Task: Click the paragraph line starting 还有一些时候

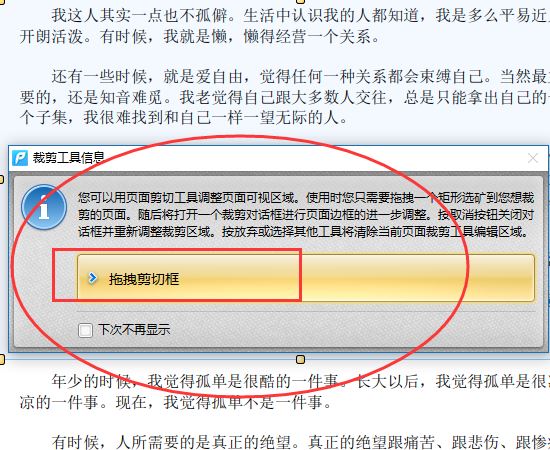Action: pyautogui.click(x=301, y=76)
